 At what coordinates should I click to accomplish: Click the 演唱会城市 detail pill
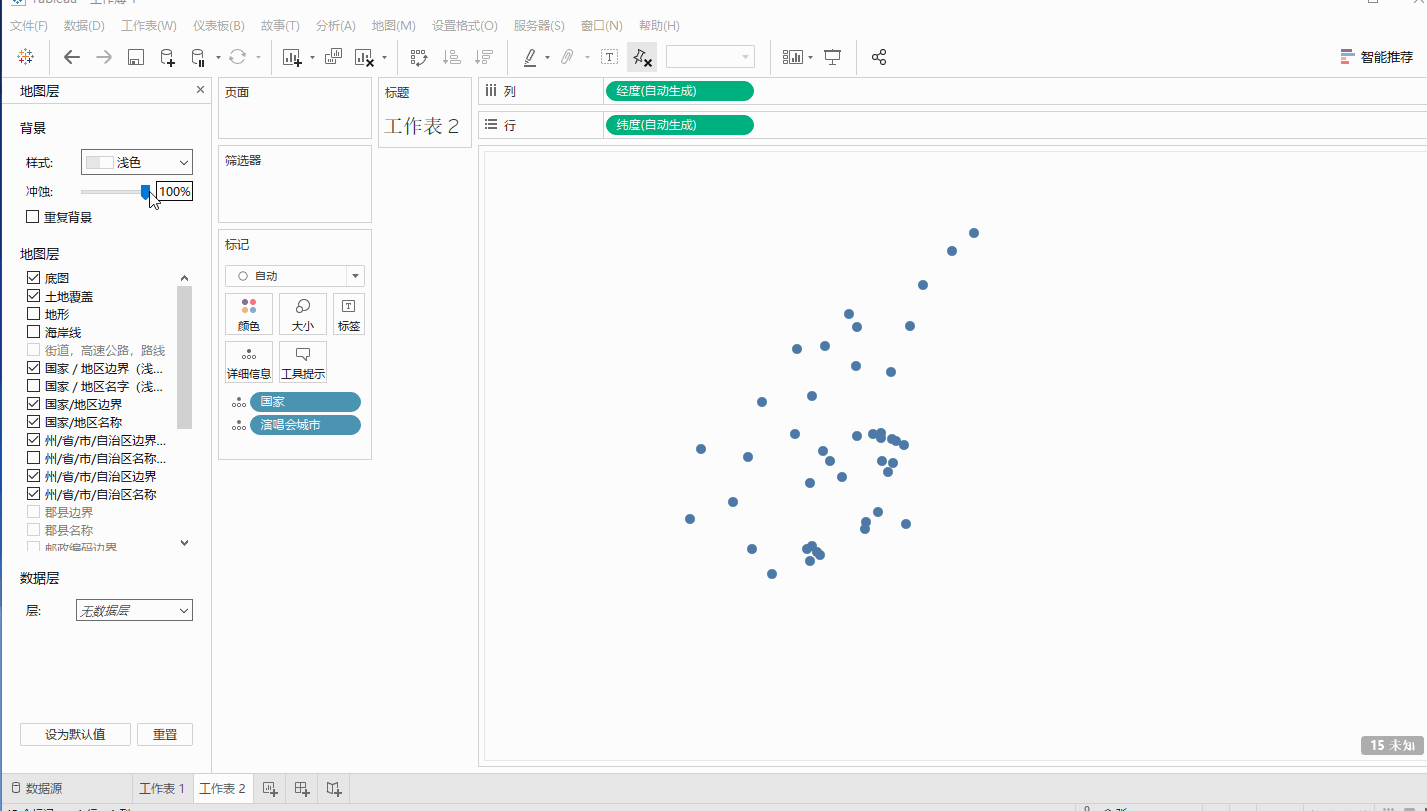click(305, 425)
